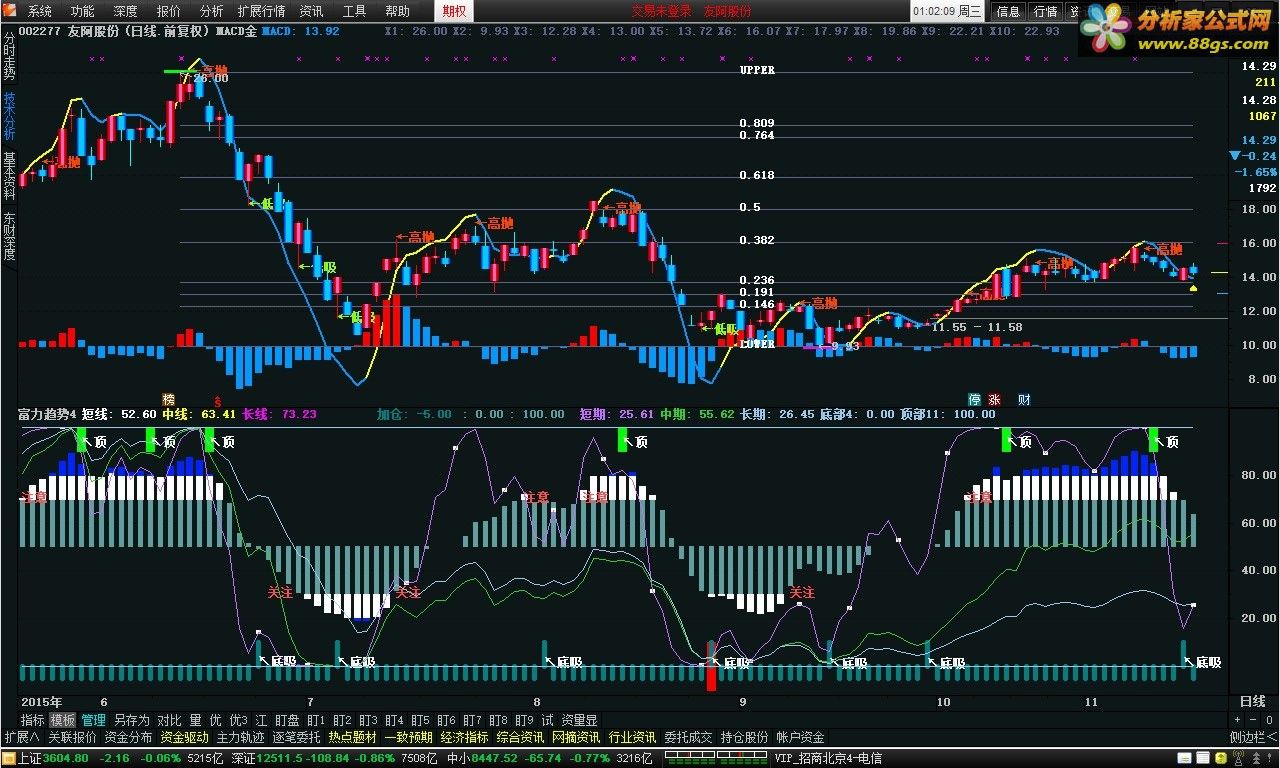Screen dimensions: 1280x768
Task: Click the 友阿股份 title link in header
Action: click(x=727, y=11)
